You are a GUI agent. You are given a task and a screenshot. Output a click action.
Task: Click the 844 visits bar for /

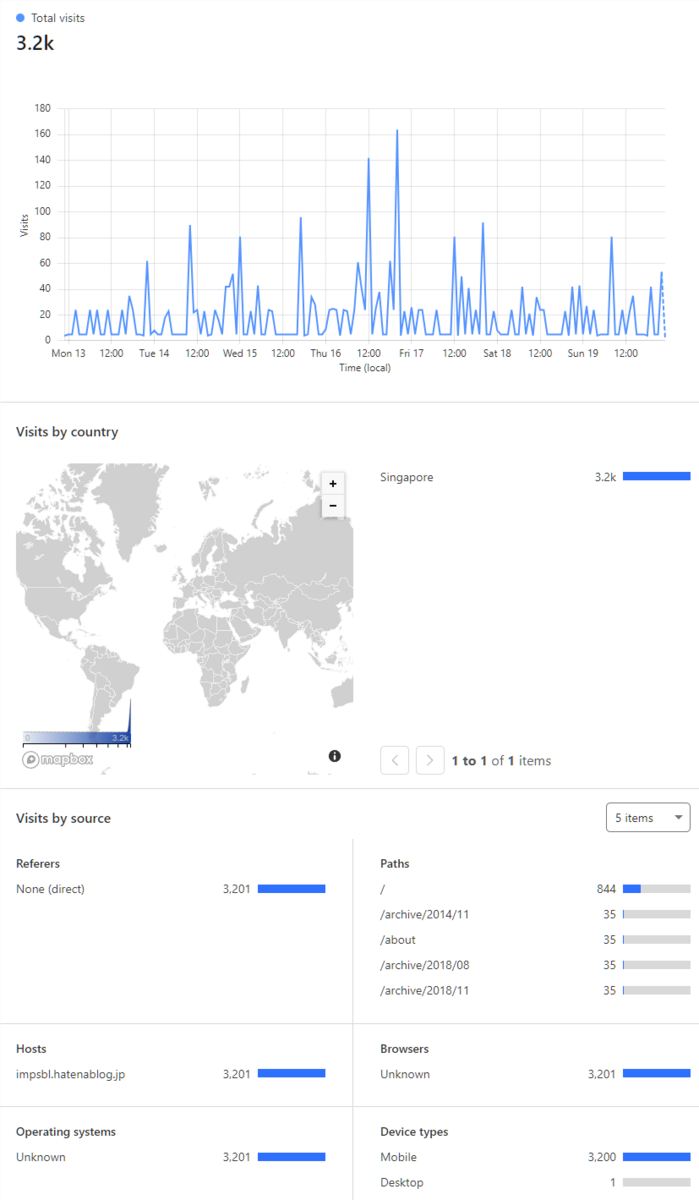point(656,888)
